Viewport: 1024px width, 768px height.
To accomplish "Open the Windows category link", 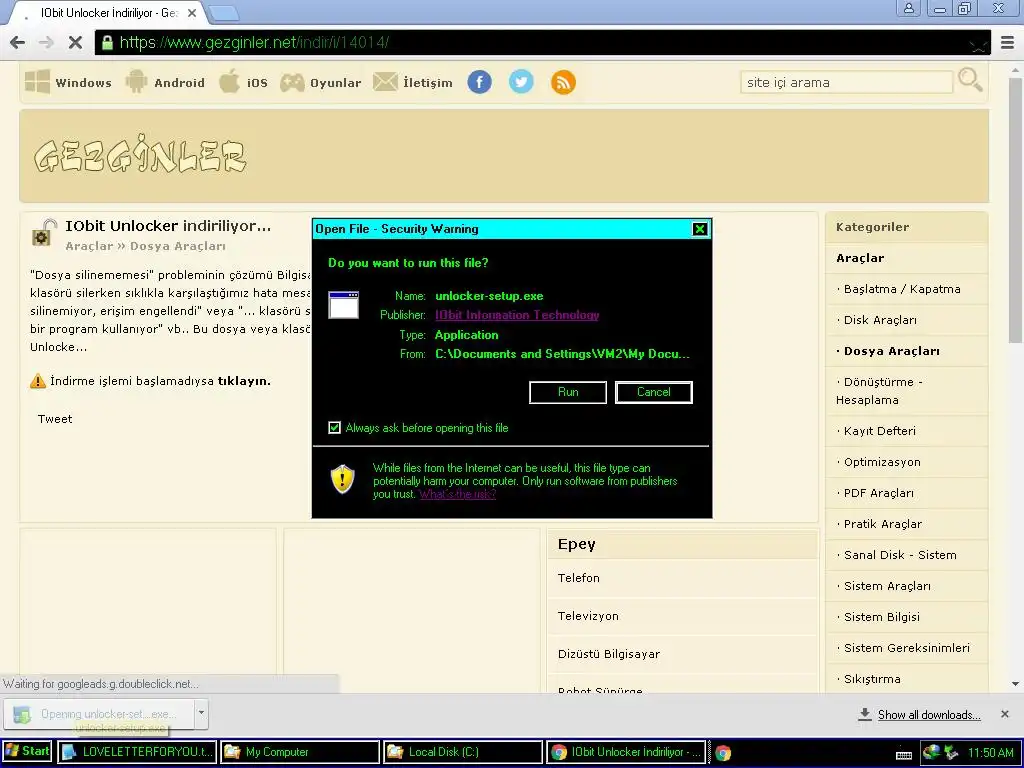I will pyautogui.click(x=69, y=82).
